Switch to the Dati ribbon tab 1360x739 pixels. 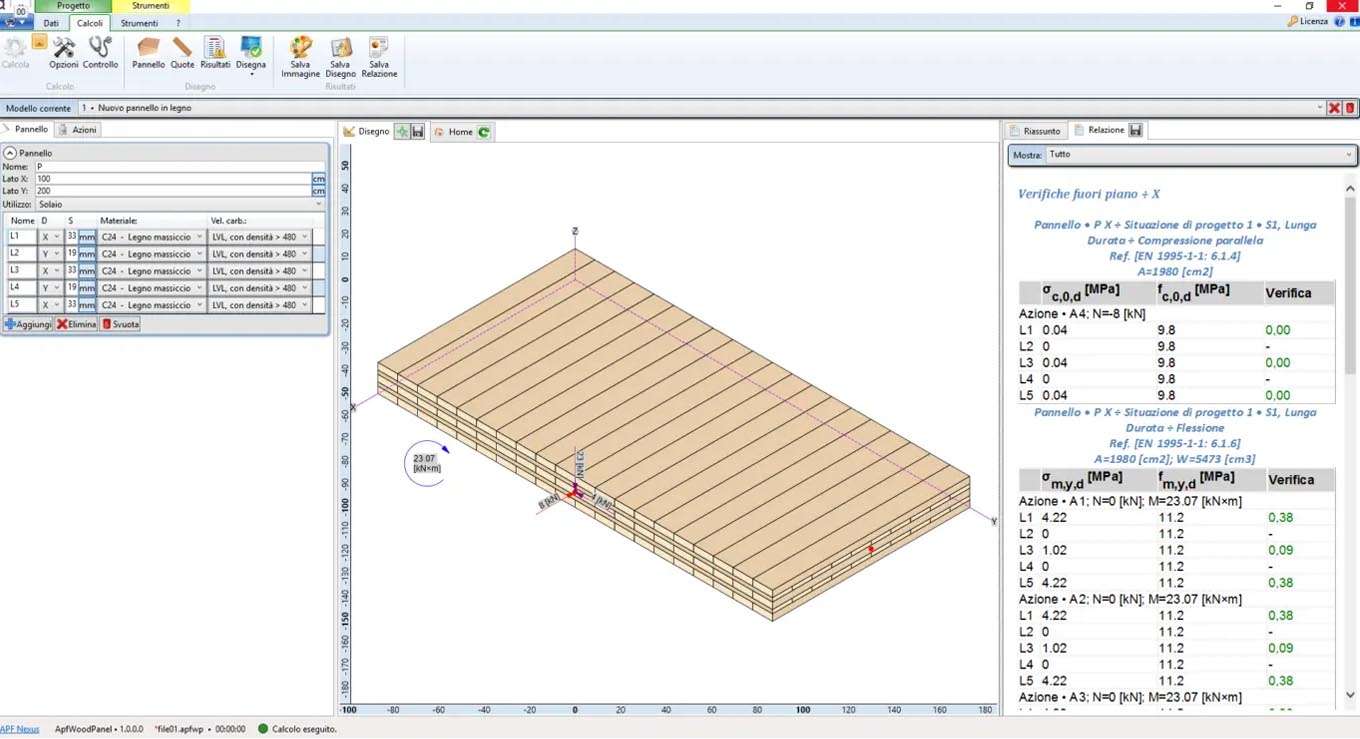coord(51,23)
